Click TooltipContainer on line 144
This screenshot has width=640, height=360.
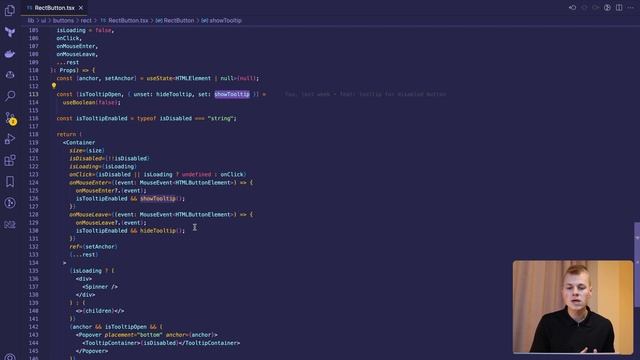111,343
